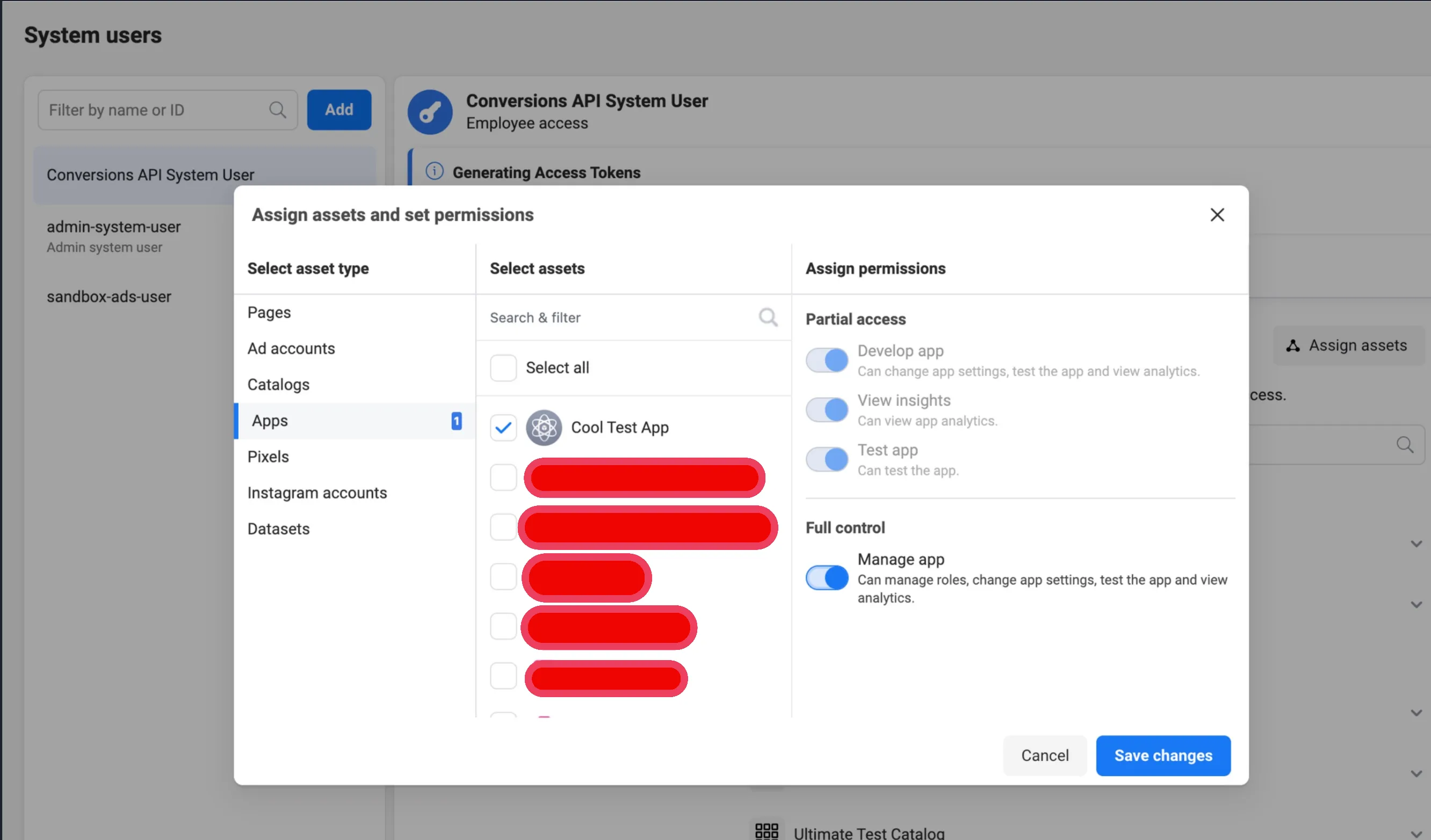Click the Ultimate Test Catalog grid icon
The width and height of the screenshot is (1431, 840).
767,831
